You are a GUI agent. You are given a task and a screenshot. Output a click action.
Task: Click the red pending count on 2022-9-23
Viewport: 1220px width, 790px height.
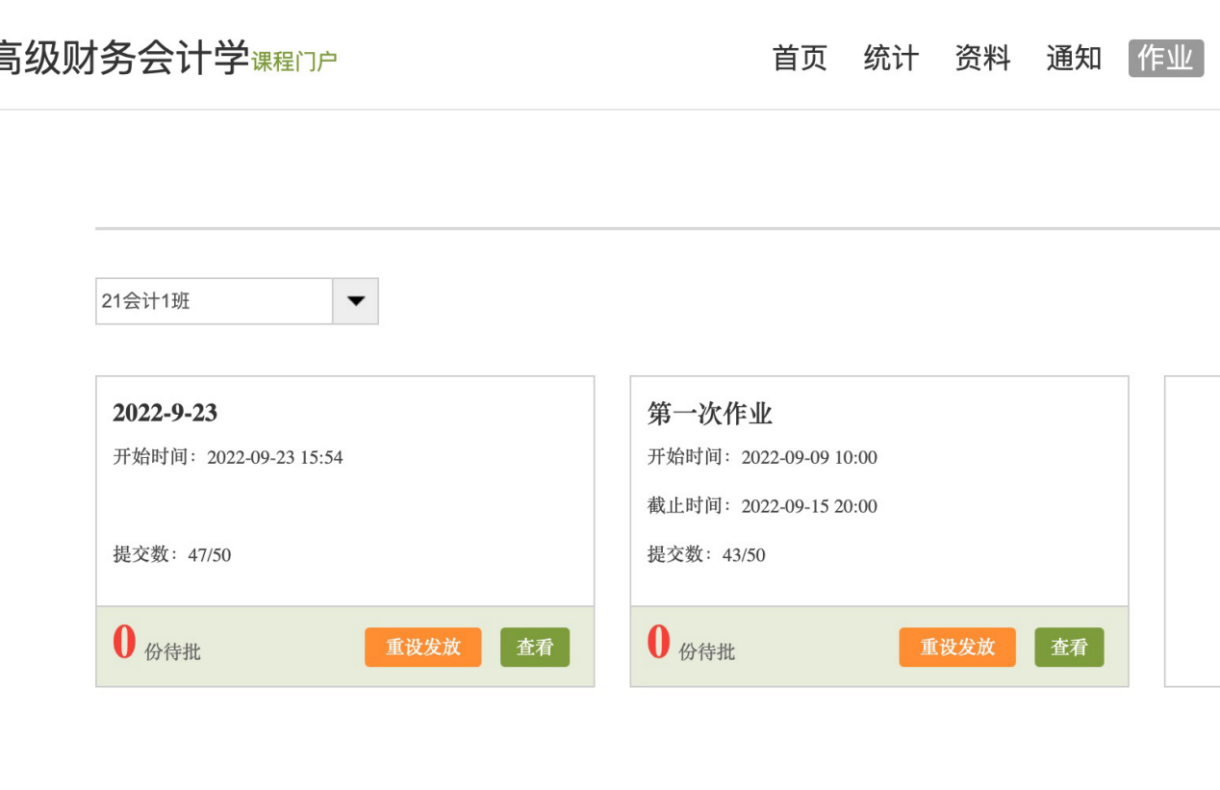[x=124, y=643]
